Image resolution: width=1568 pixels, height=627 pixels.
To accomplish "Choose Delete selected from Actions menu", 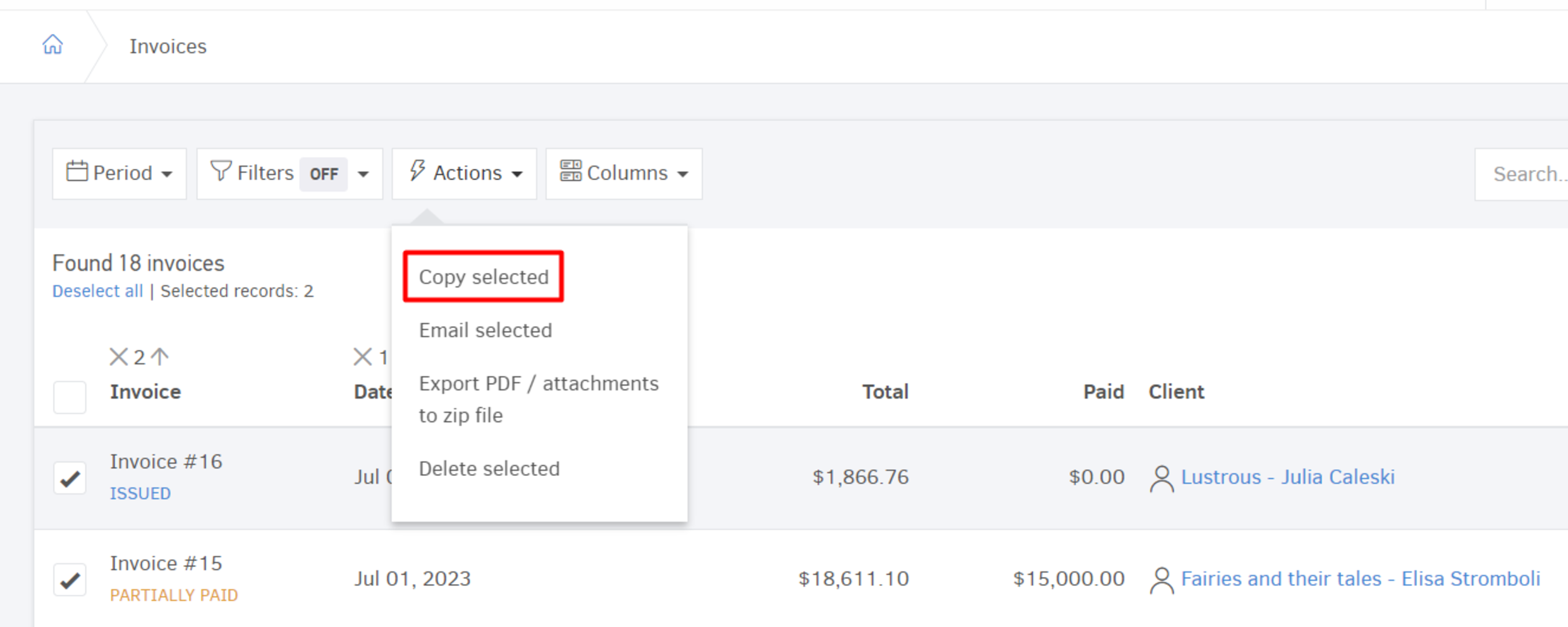I will (489, 468).
